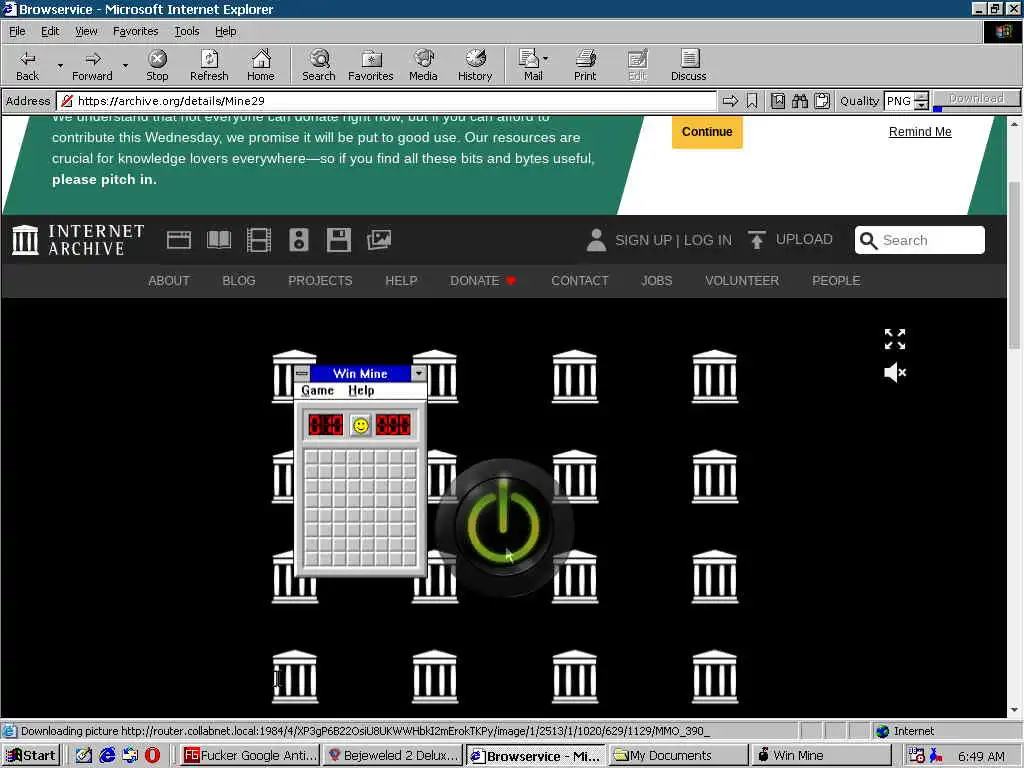
Task: Launch Internet Explorer quick launch icon
Action: tap(107, 755)
